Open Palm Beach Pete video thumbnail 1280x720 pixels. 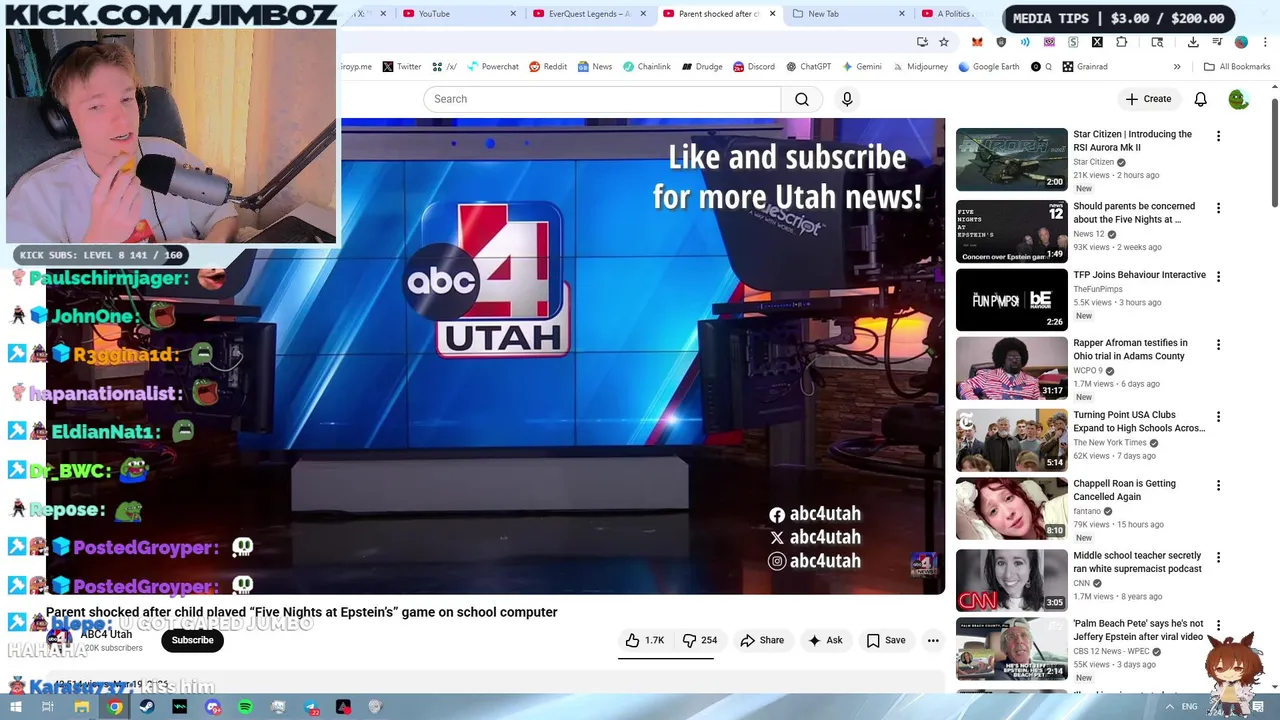tap(1011, 648)
